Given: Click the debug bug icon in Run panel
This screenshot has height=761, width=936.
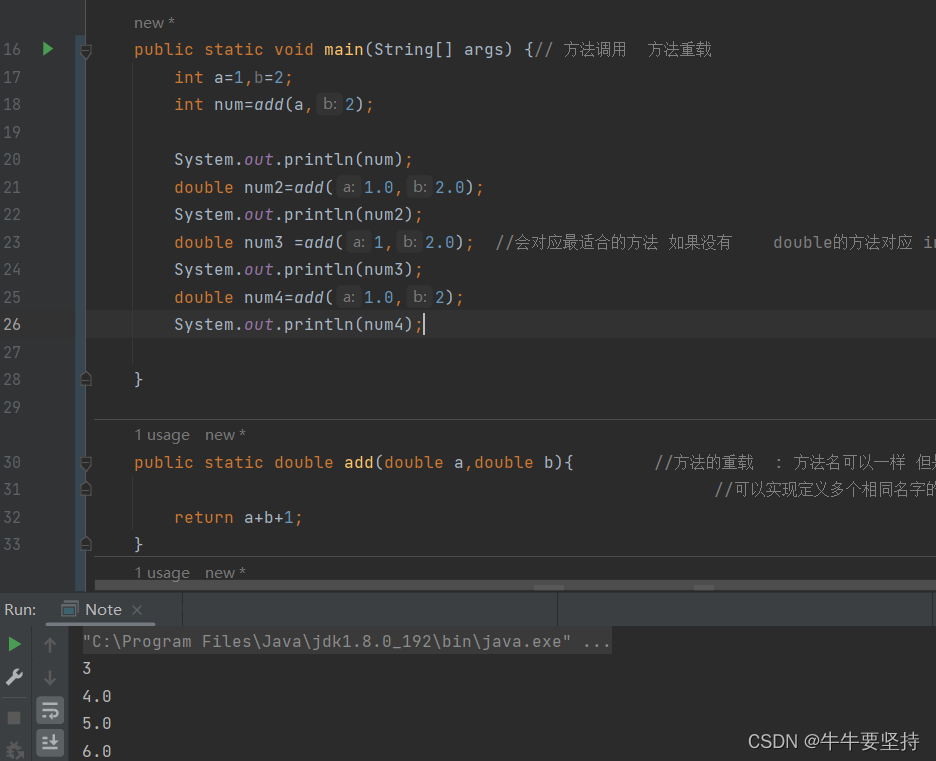Looking at the screenshot, I should pos(14,750).
